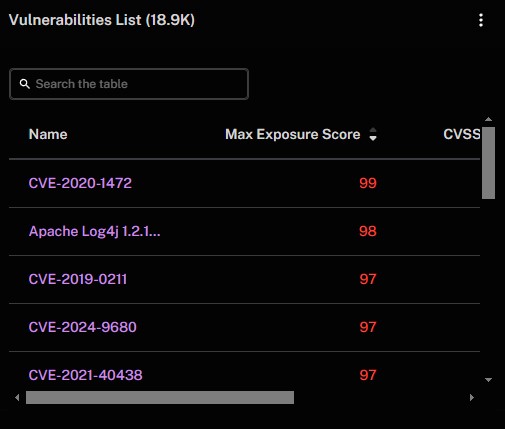
Task: Click the search magnifier icon
Action: (25, 84)
